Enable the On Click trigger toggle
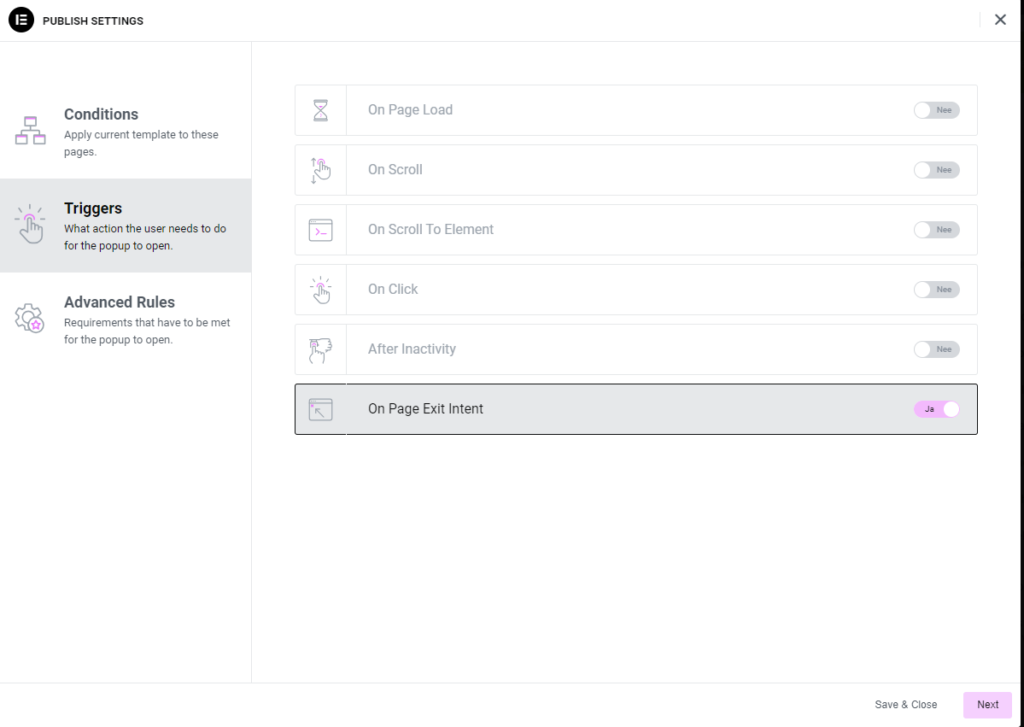 pyautogui.click(x=936, y=289)
